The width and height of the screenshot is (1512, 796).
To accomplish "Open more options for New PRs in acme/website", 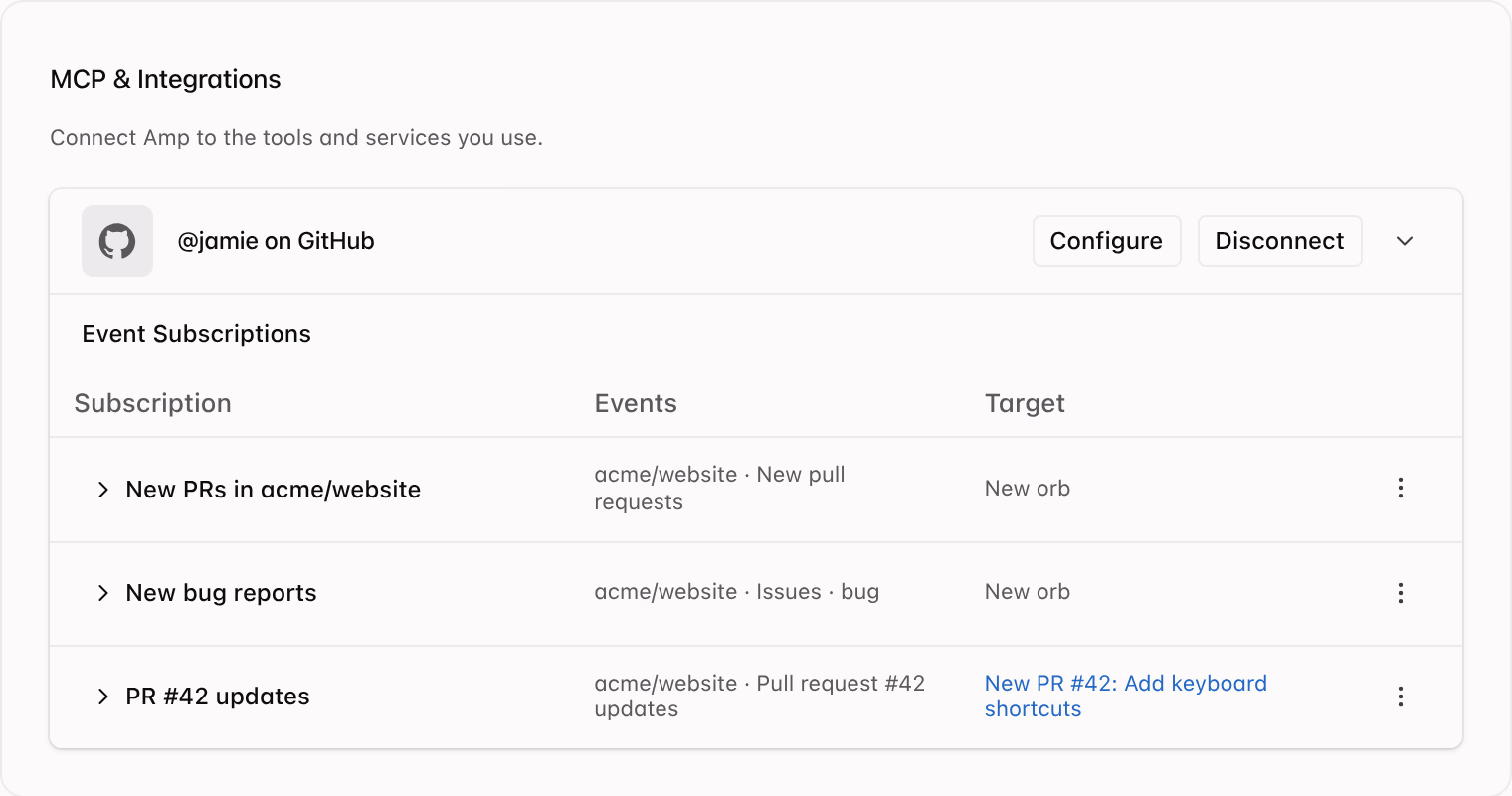I will [1401, 488].
